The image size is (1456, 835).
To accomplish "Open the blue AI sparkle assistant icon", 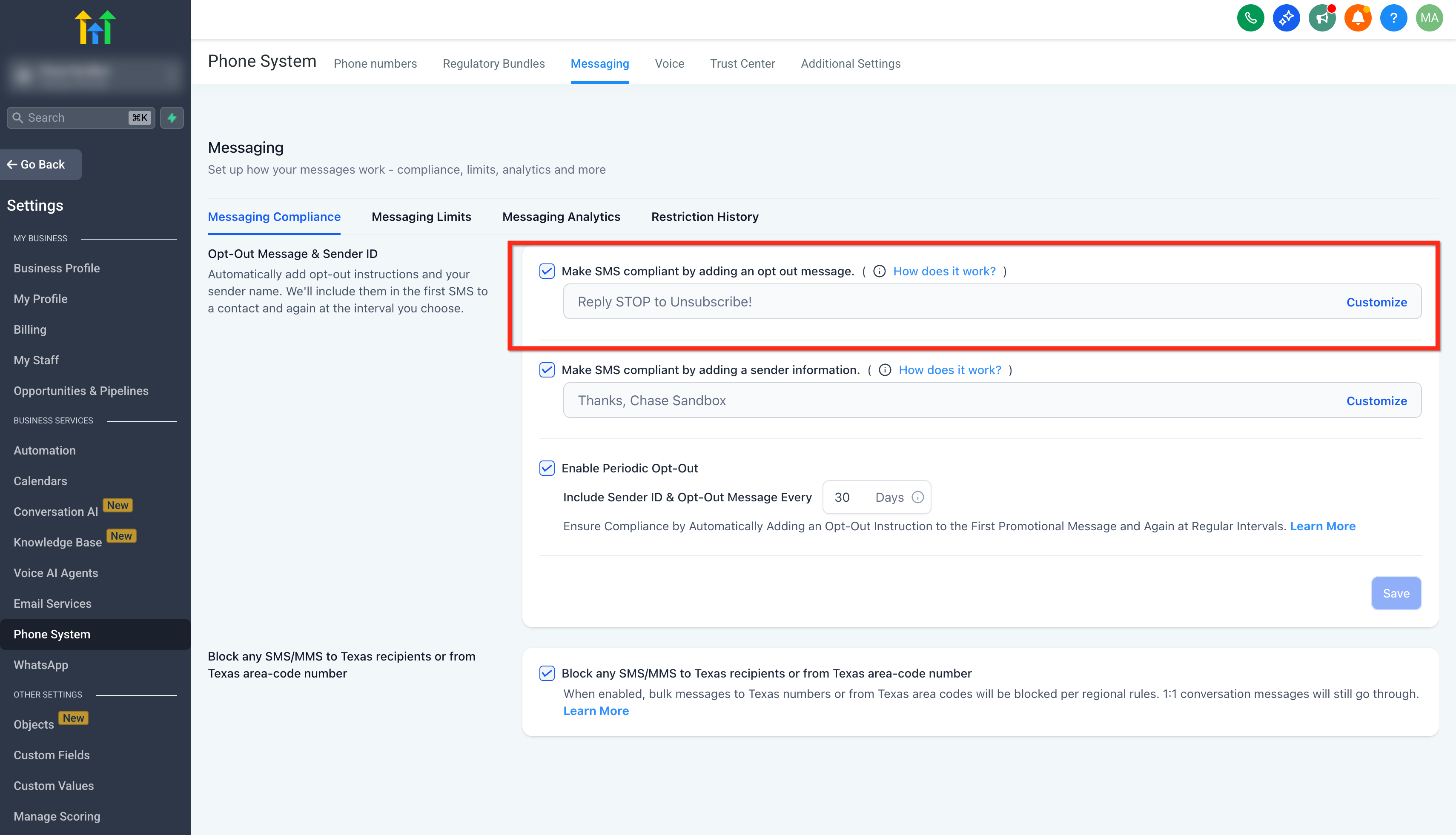I will pyautogui.click(x=1286, y=18).
